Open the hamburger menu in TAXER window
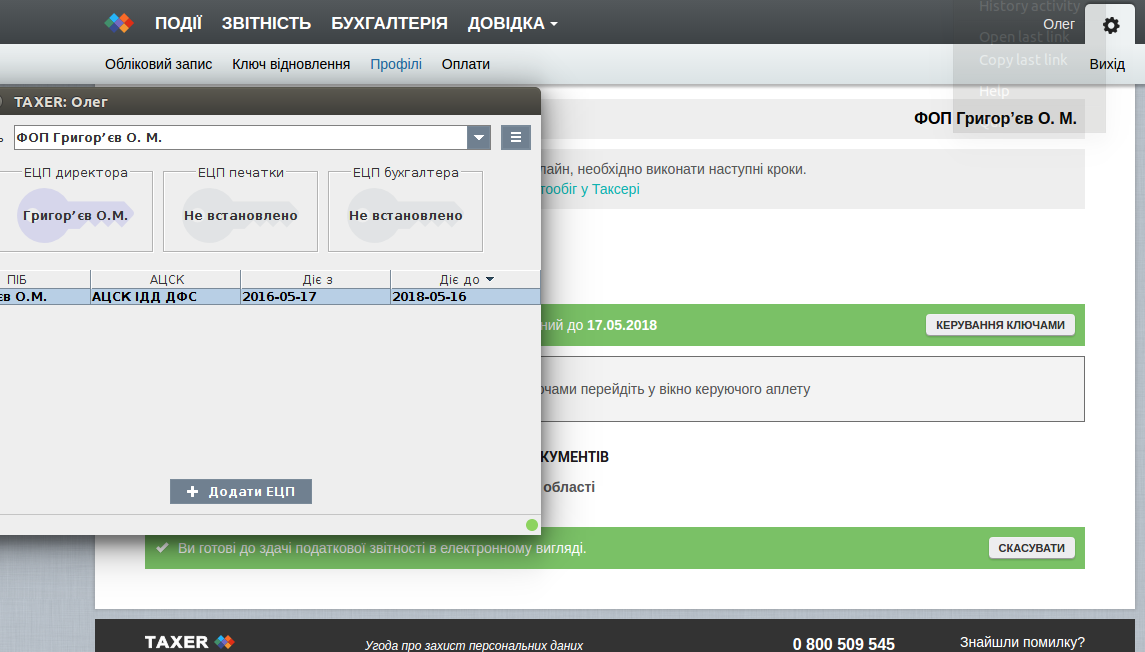 pyautogui.click(x=516, y=137)
